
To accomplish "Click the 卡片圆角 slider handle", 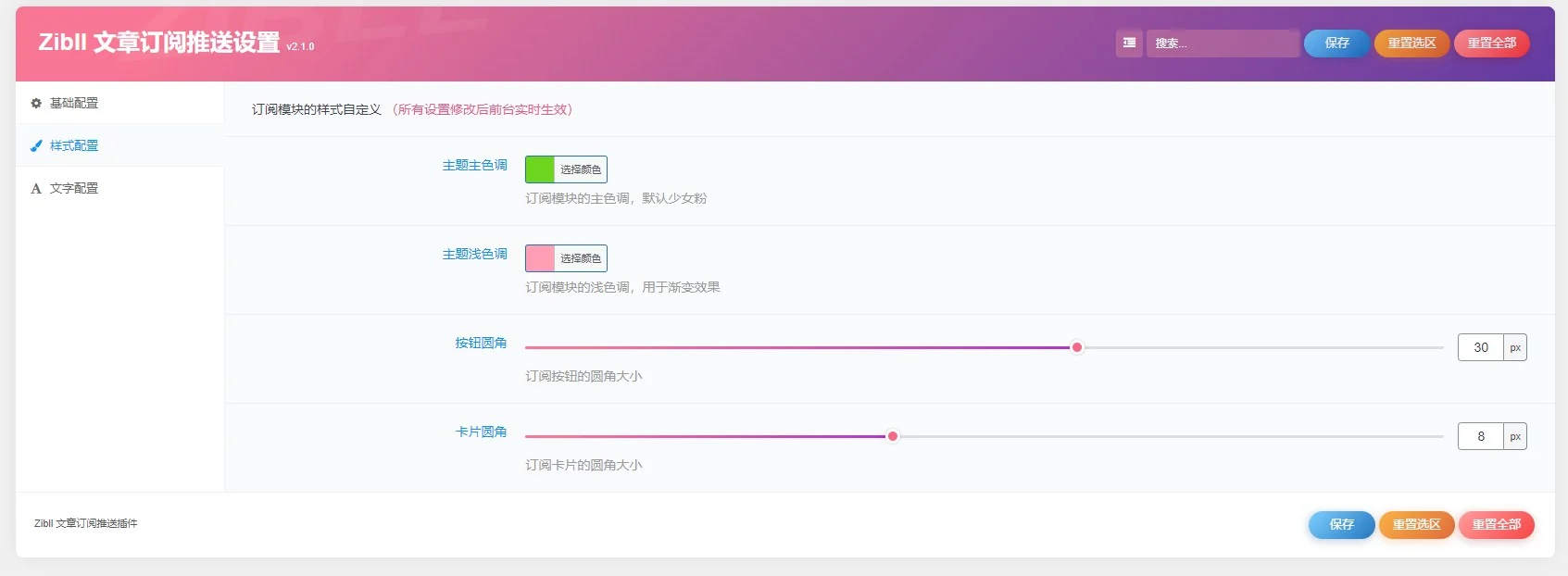I will (x=892, y=436).
